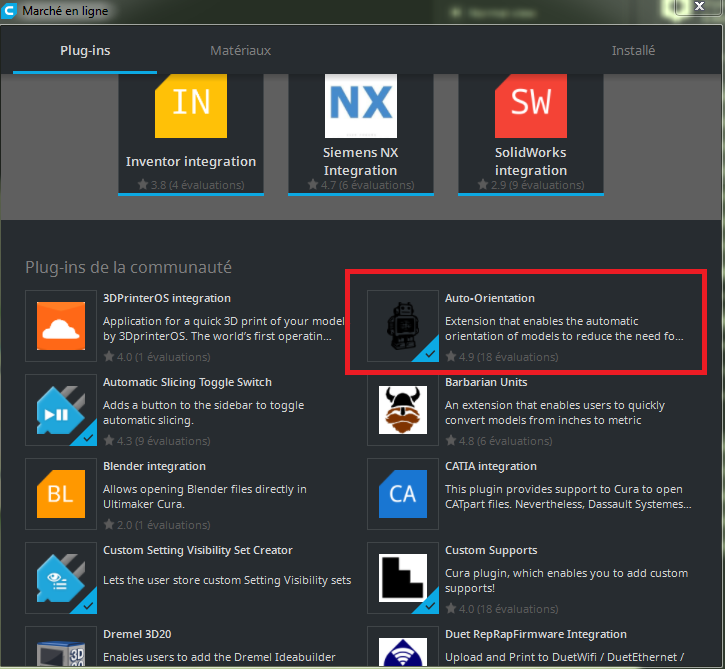Click Auto-Orientation 4.9 (18 évaluations) rating

pyautogui.click(x=502, y=357)
